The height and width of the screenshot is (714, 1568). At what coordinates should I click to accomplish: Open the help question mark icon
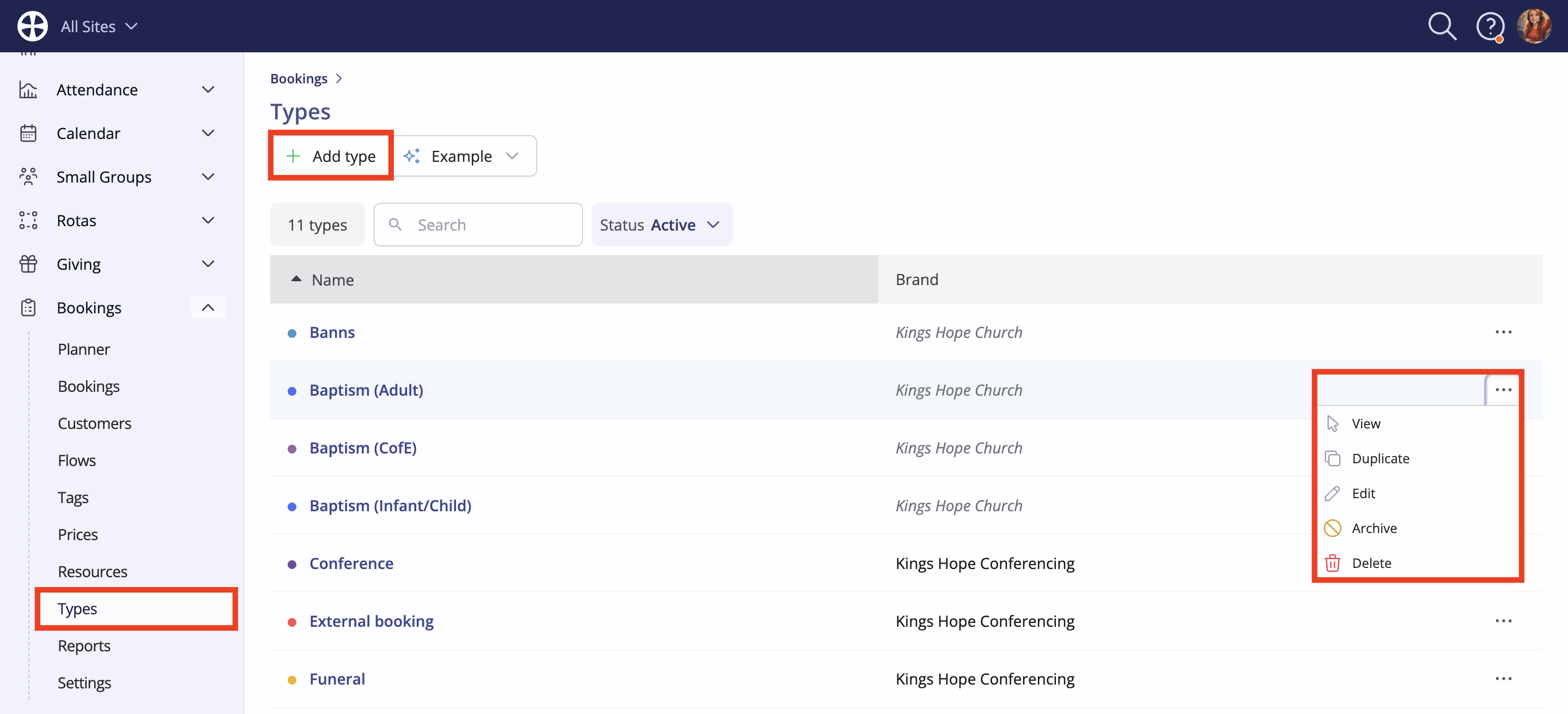click(1490, 26)
